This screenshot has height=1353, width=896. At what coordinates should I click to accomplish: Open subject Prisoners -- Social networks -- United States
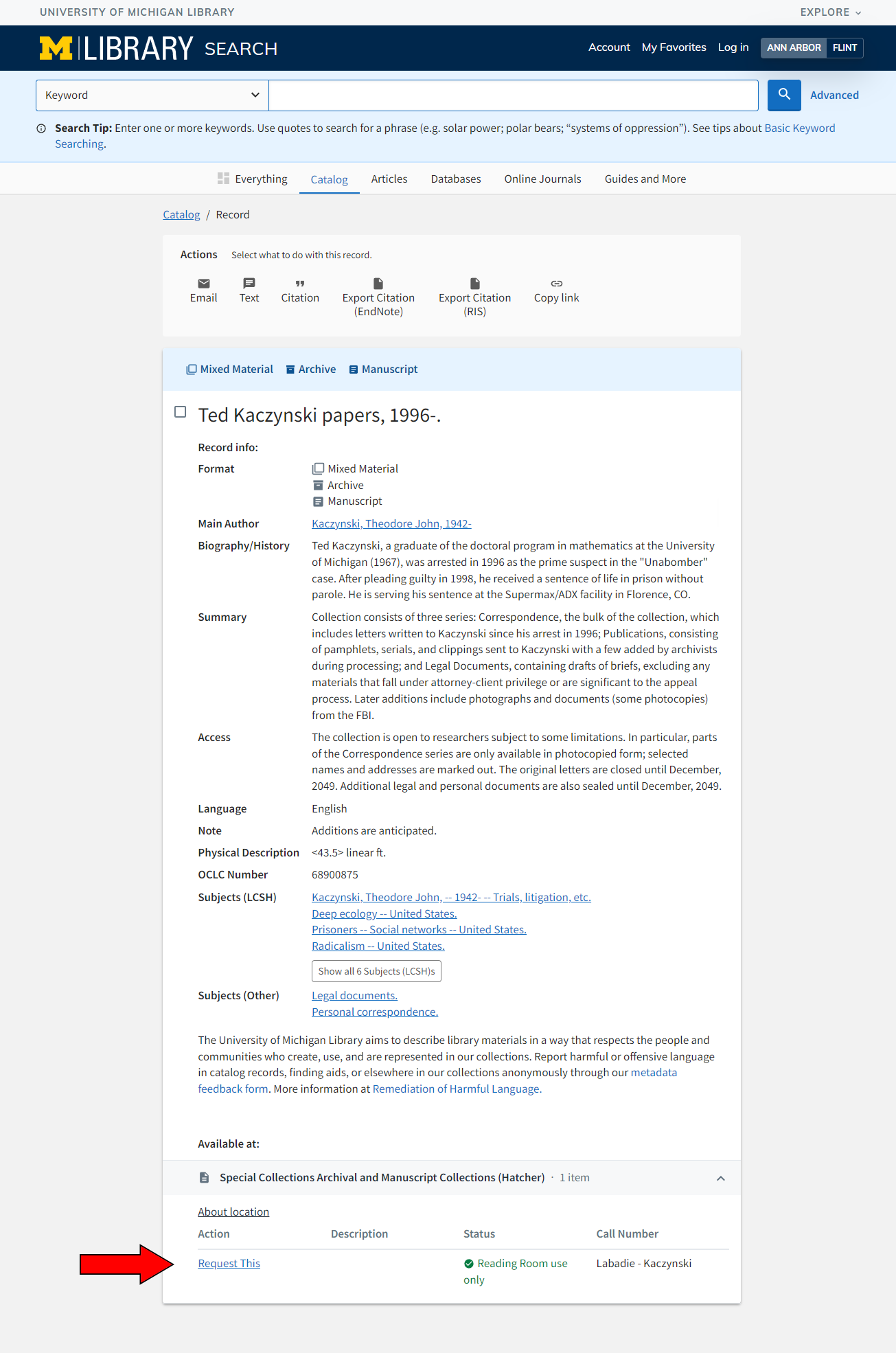coord(419,930)
